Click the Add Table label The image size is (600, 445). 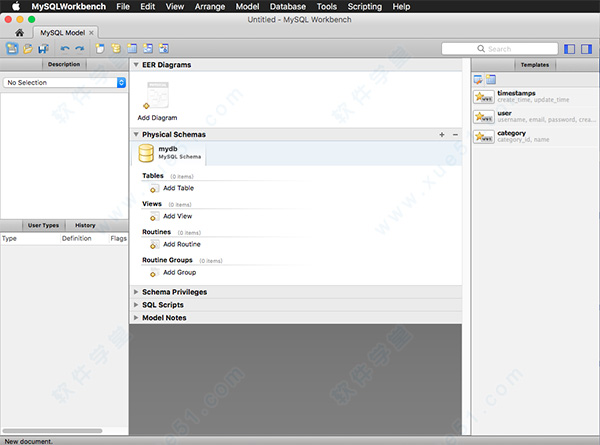(x=178, y=188)
